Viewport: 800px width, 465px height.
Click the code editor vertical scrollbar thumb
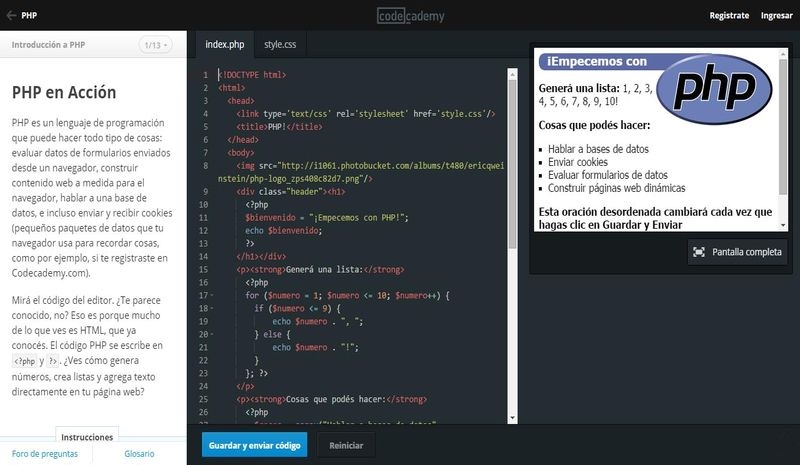tap(512, 164)
